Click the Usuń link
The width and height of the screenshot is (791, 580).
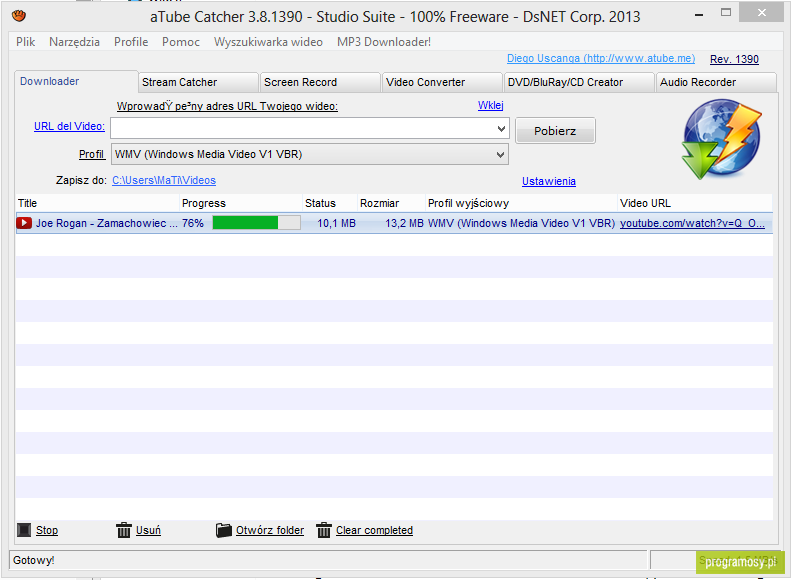(148, 531)
